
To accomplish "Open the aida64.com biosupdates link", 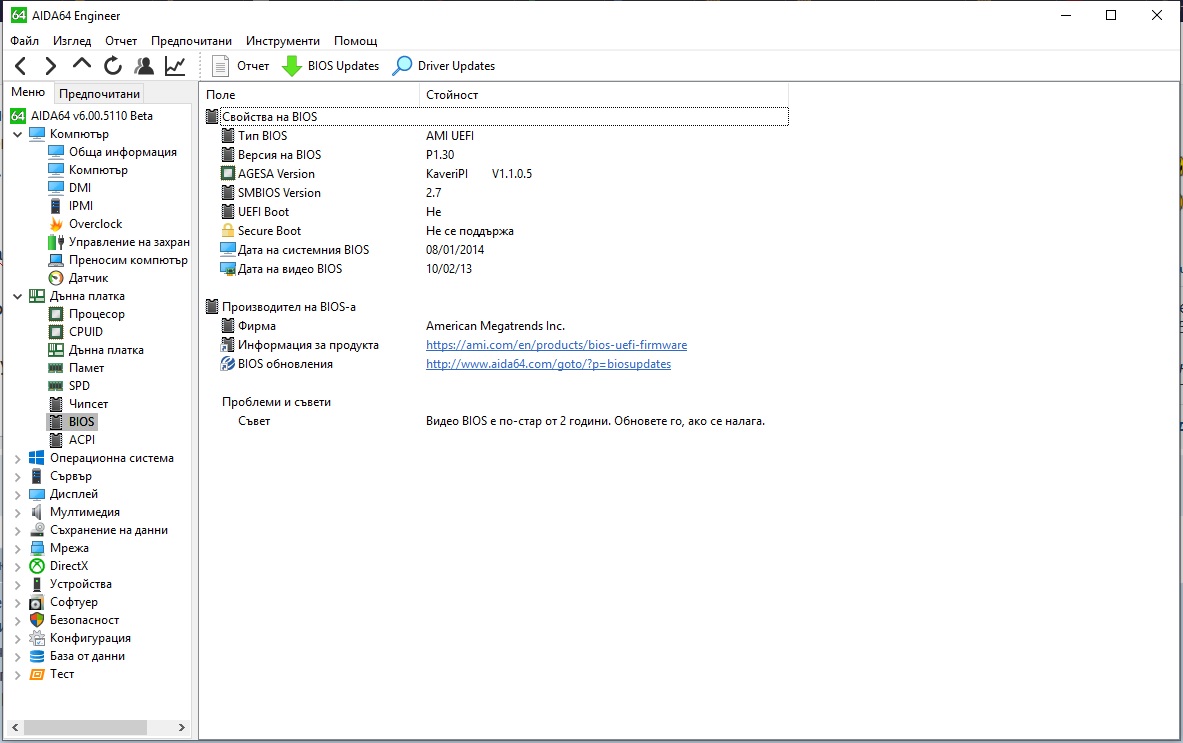I will click(x=548, y=364).
